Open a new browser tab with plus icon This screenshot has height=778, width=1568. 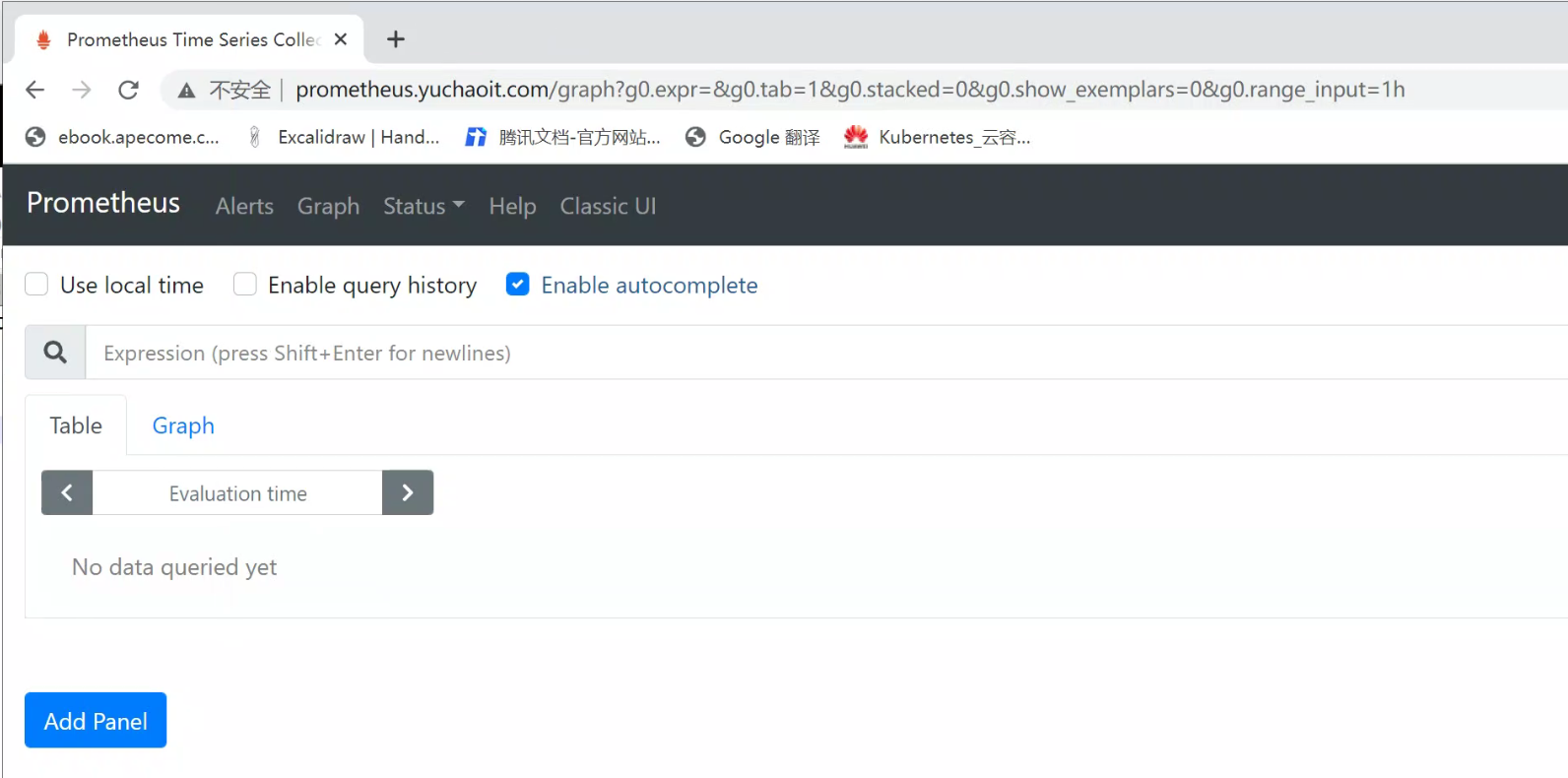(396, 39)
